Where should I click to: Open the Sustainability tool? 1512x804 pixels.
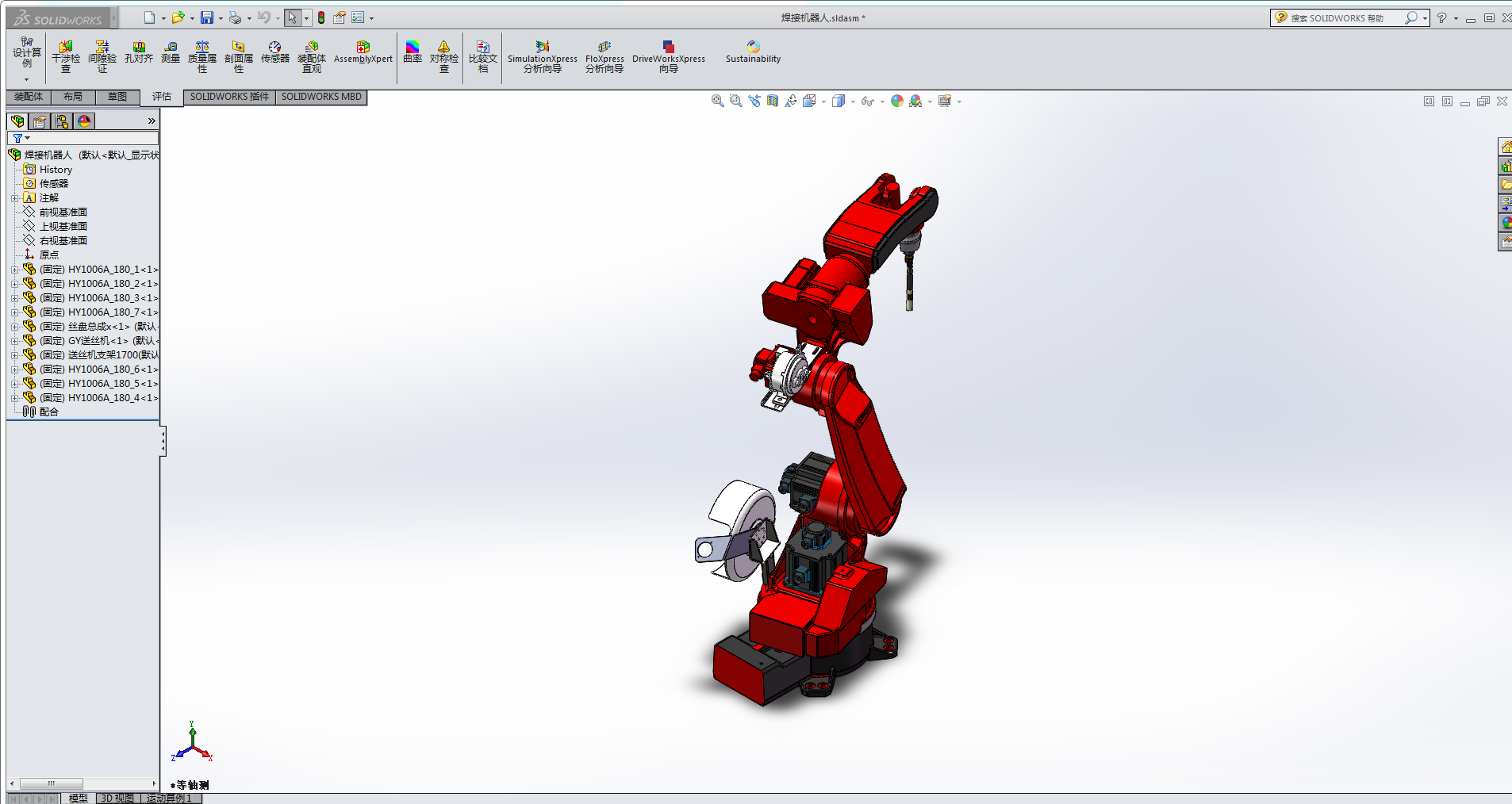[754, 52]
